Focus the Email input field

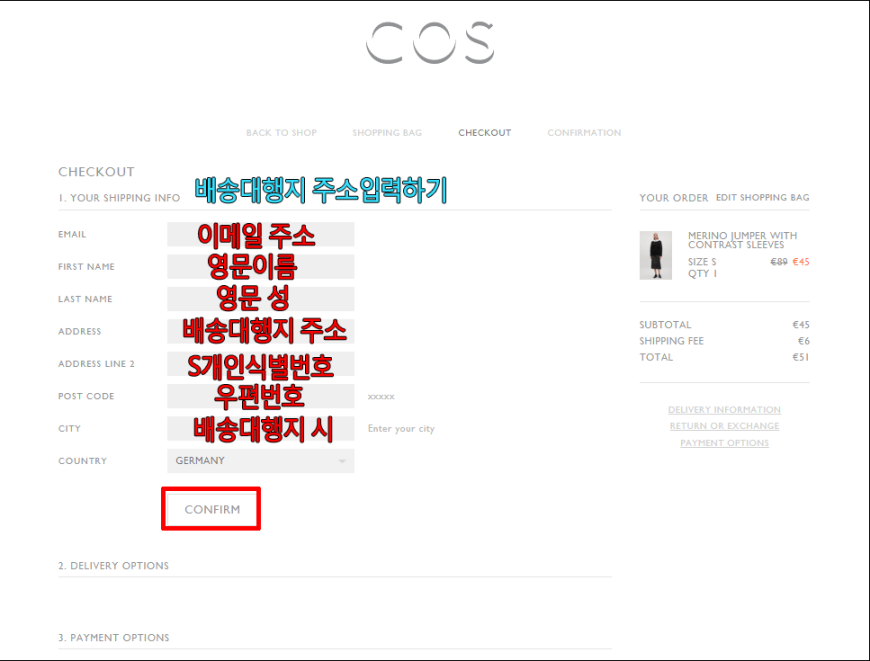coord(261,234)
